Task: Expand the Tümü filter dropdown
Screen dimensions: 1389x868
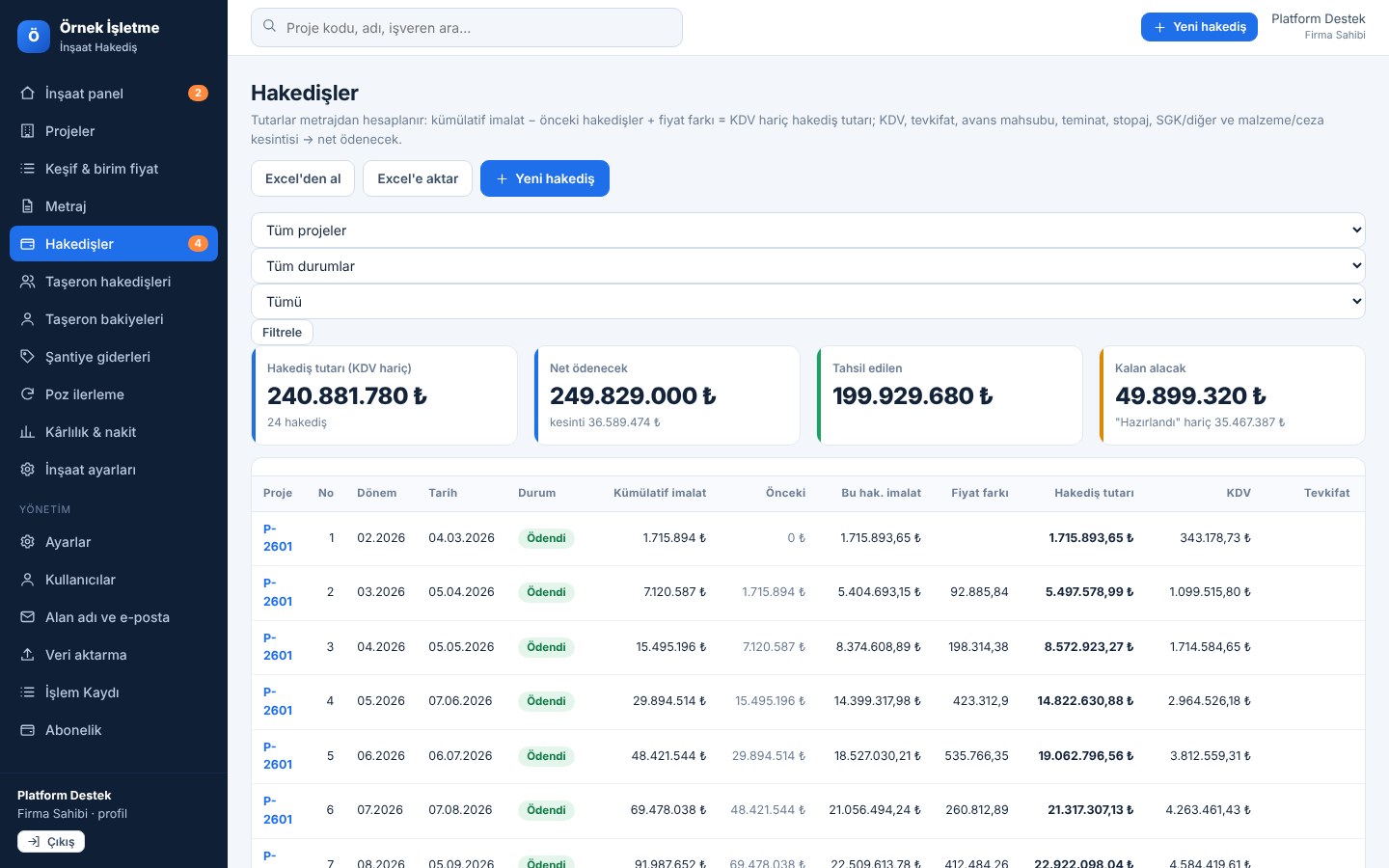Action: 808,302
